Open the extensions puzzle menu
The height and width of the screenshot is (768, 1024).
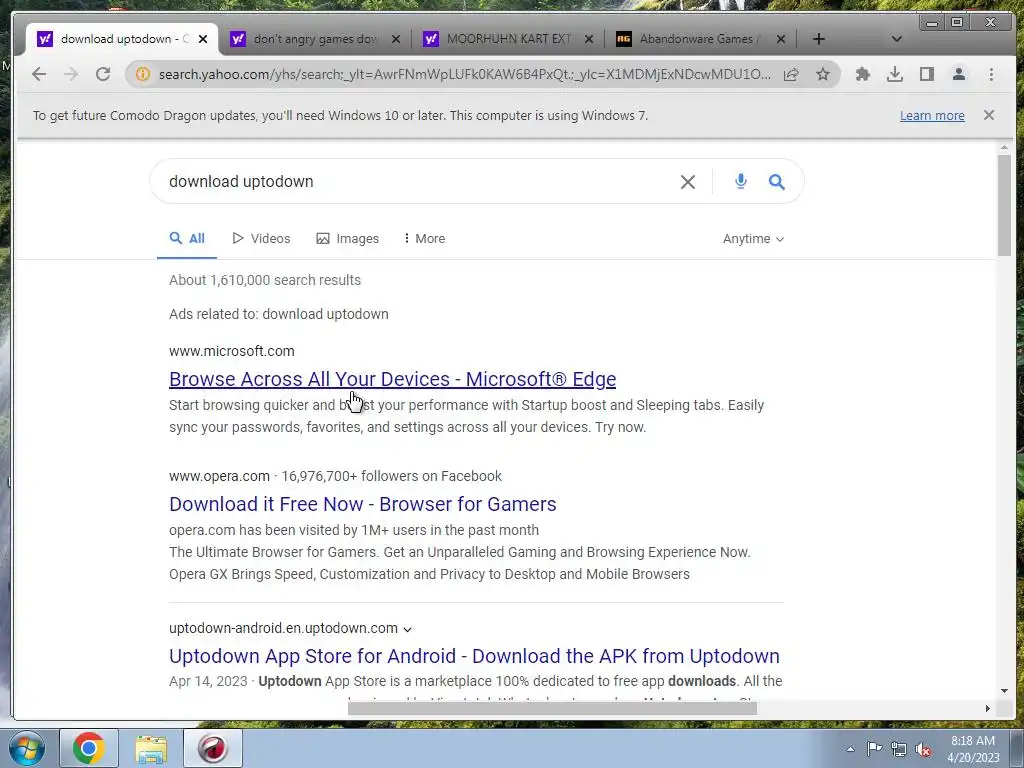coord(863,74)
